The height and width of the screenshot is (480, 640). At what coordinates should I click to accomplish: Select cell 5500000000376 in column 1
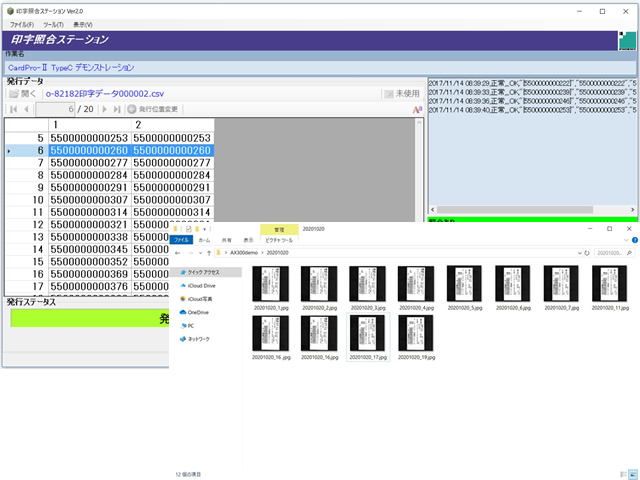89,287
